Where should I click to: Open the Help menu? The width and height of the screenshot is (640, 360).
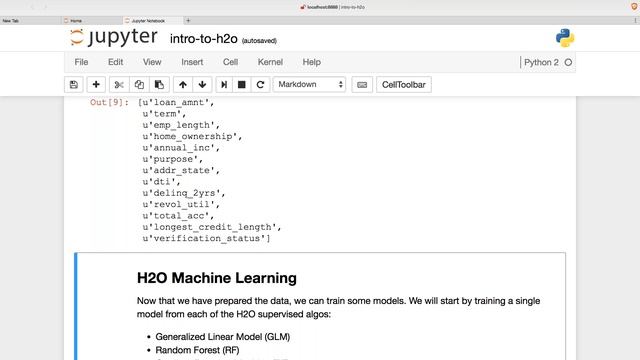coord(311,62)
